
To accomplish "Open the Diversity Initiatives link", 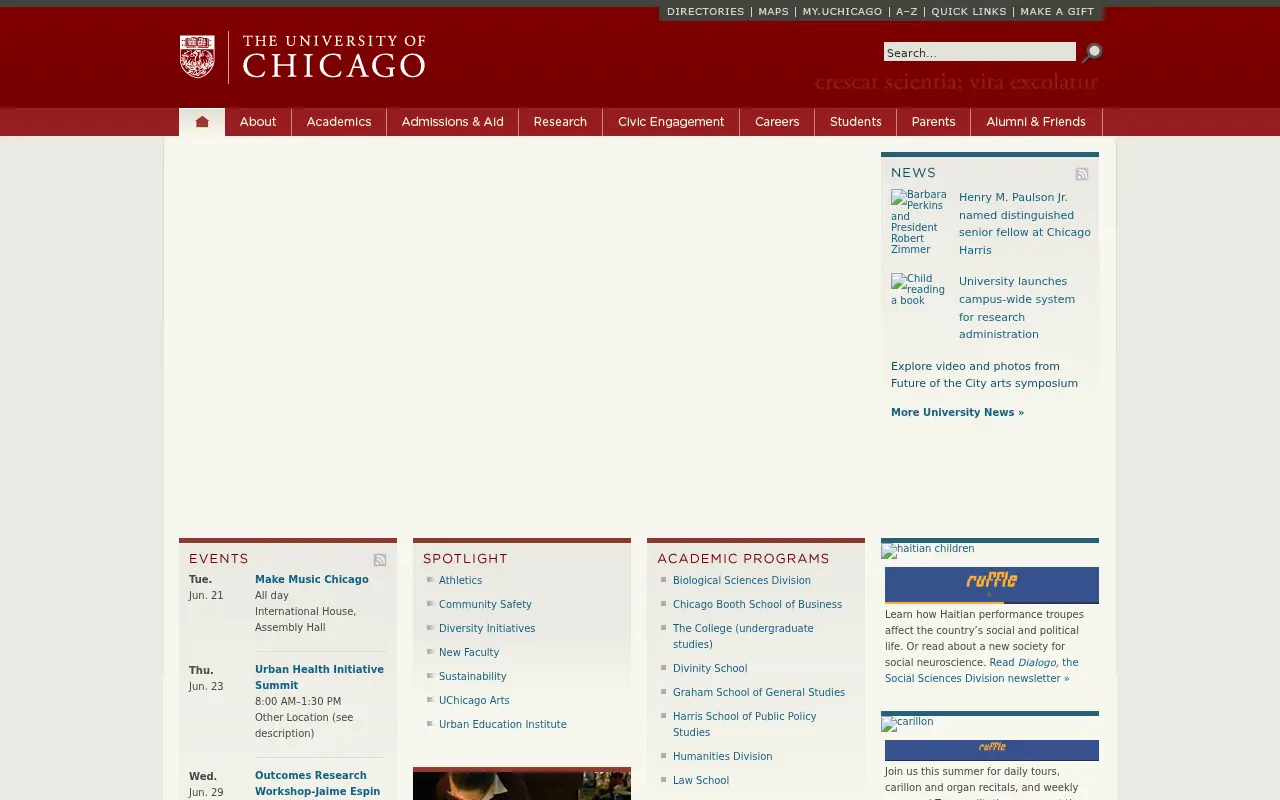I will point(487,629).
